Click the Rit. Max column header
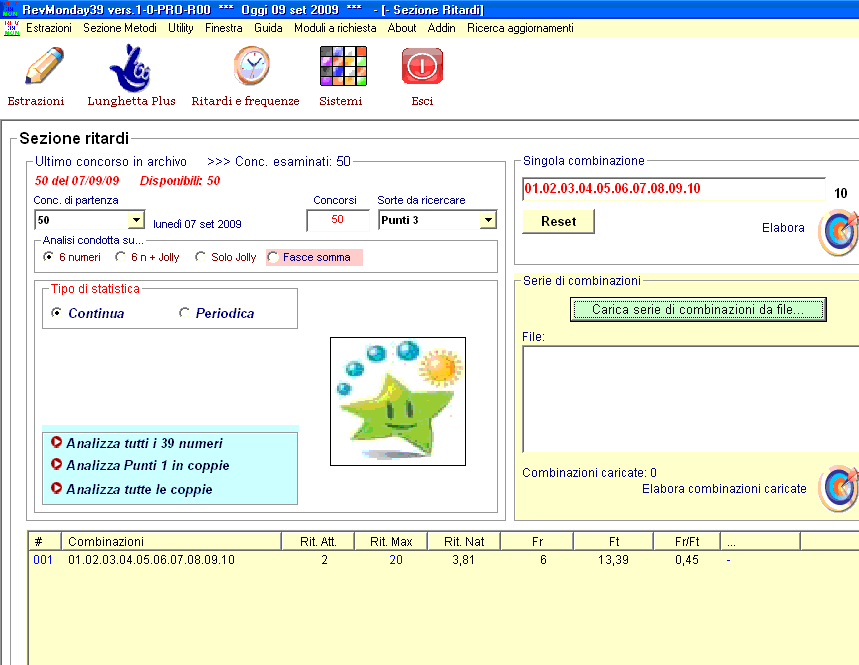The height and width of the screenshot is (665, 859). coord(391,542)
